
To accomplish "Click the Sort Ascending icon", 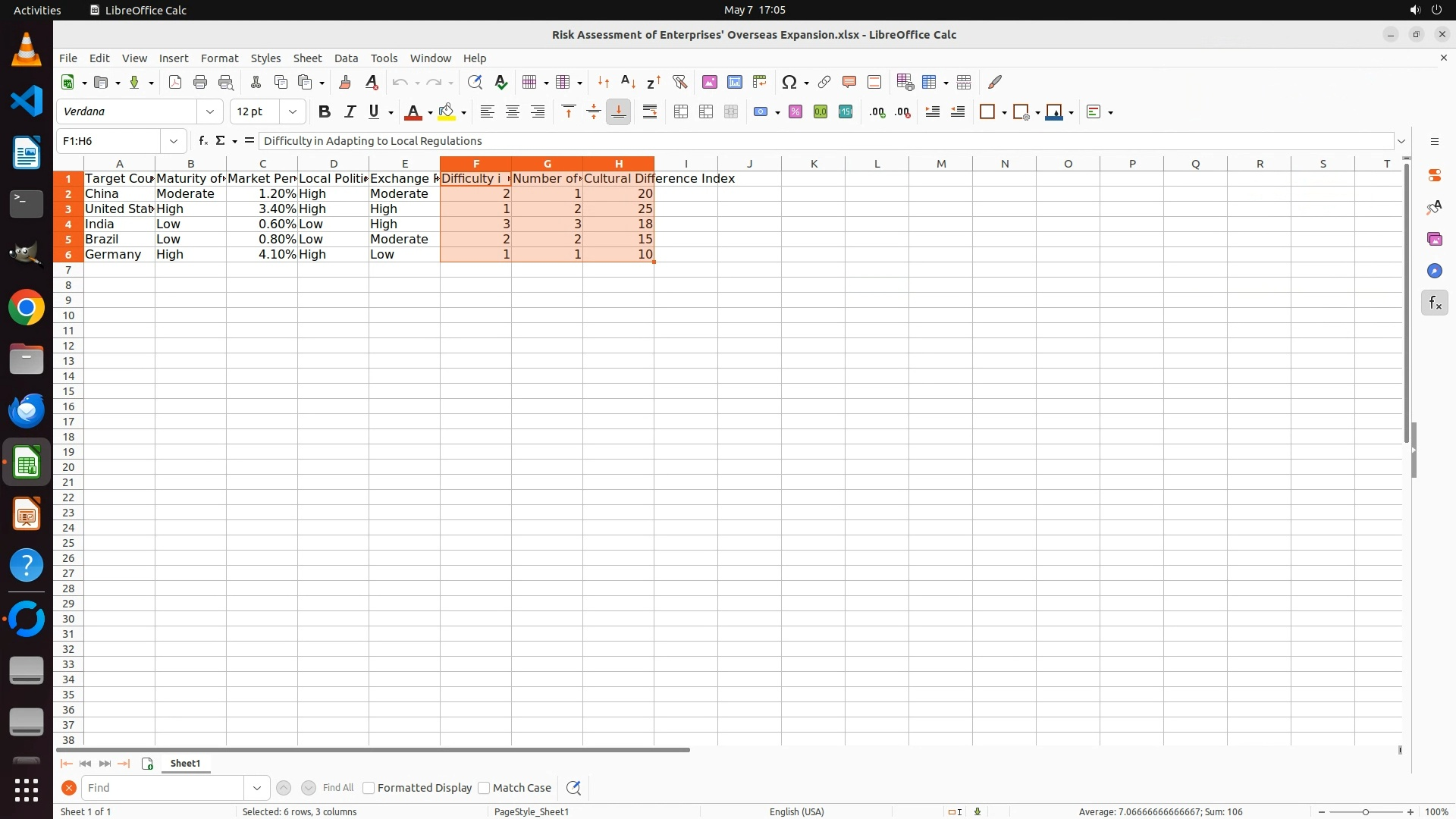I will point(628,82).
